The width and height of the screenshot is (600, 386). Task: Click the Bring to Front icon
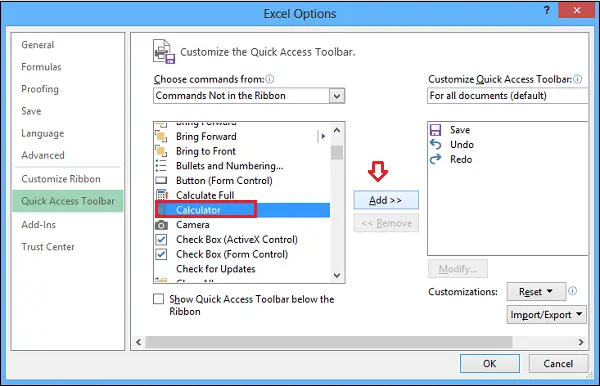(x=161, y=151)
